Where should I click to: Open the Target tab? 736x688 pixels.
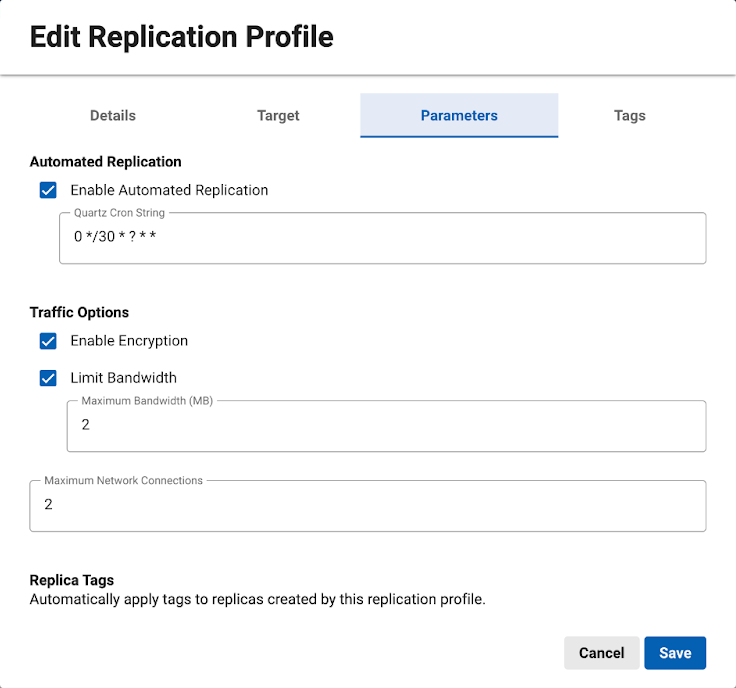click(278, 115)
